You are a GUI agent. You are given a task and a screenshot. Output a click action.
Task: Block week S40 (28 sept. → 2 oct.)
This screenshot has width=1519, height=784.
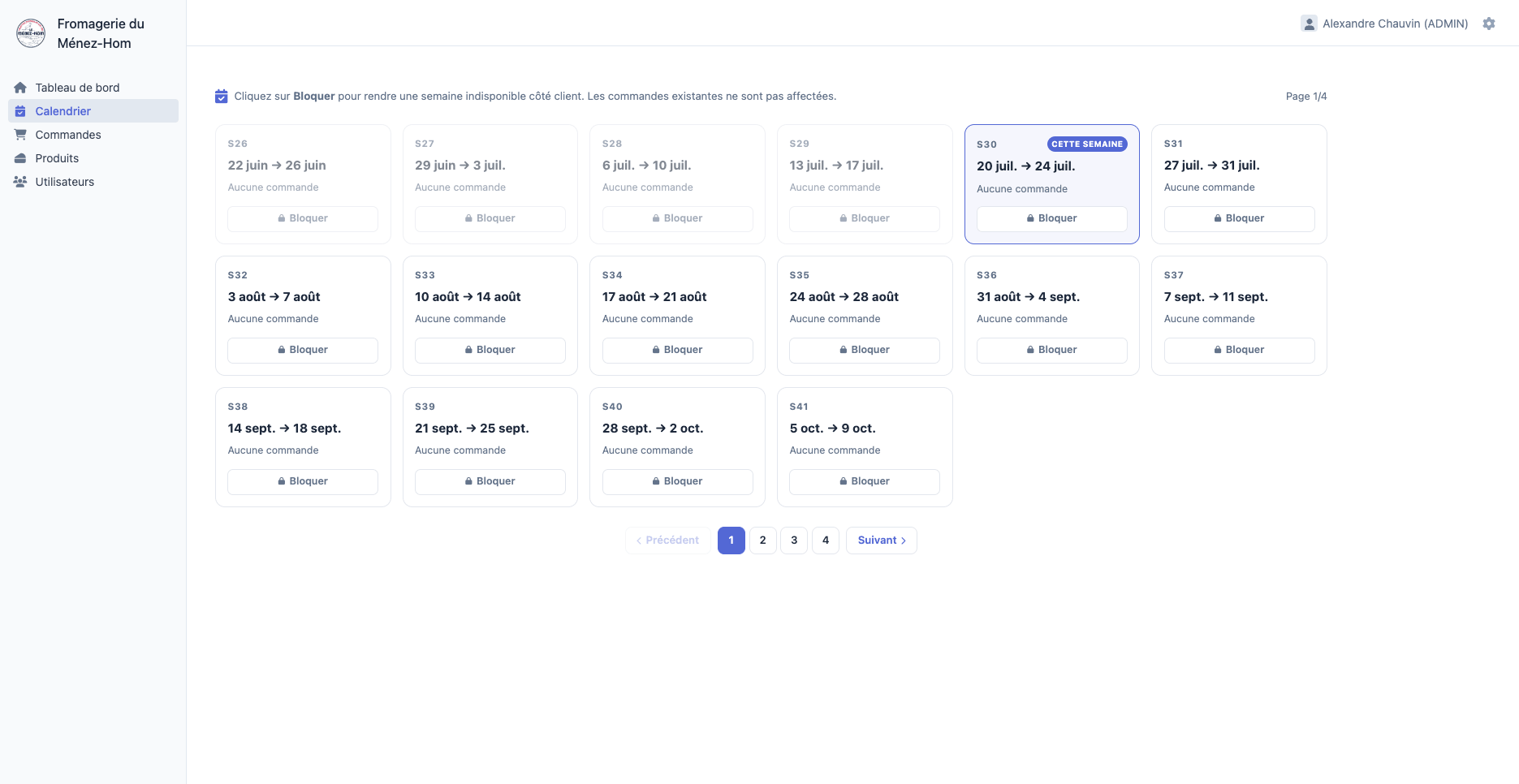point(678,481)
